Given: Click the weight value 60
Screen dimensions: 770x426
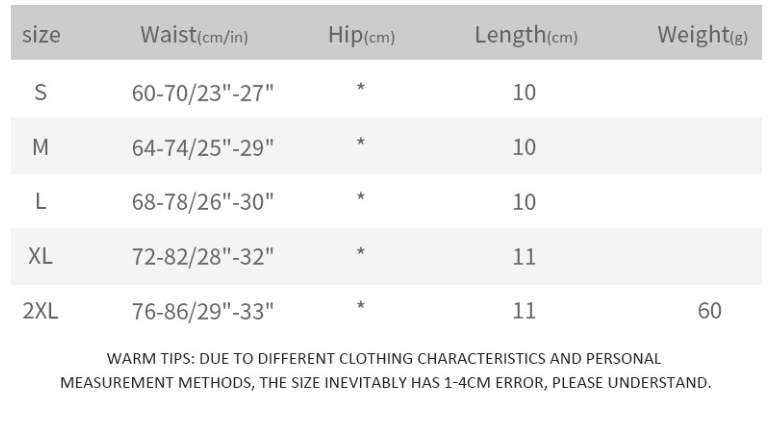Looking at the screenshot, I should 709,311.
